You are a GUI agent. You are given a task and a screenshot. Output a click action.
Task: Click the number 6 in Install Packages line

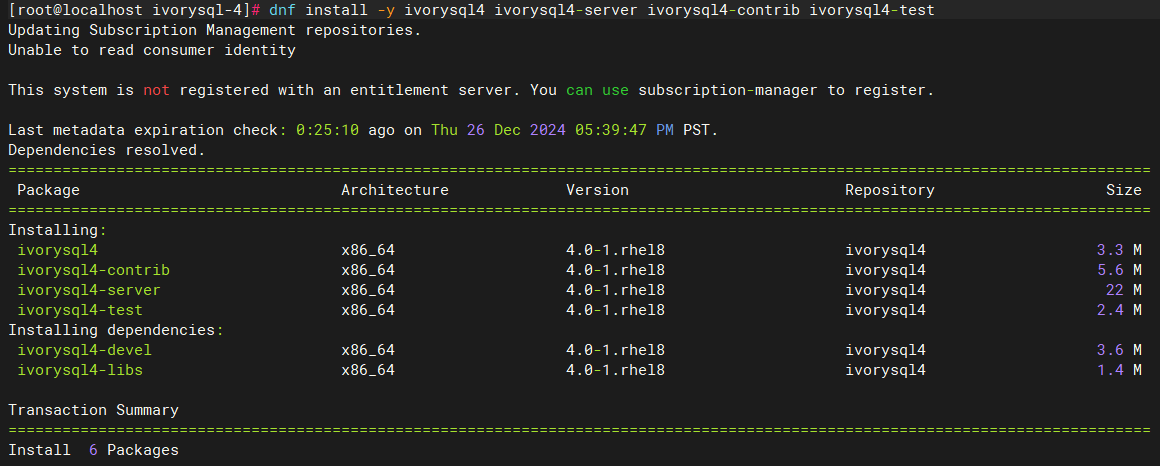pos(93,450)
